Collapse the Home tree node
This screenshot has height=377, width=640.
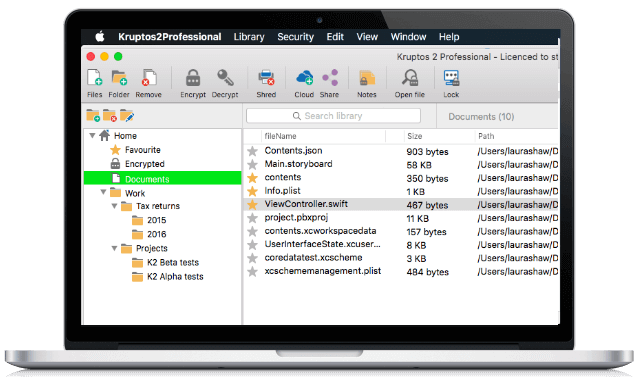[92, 135]
